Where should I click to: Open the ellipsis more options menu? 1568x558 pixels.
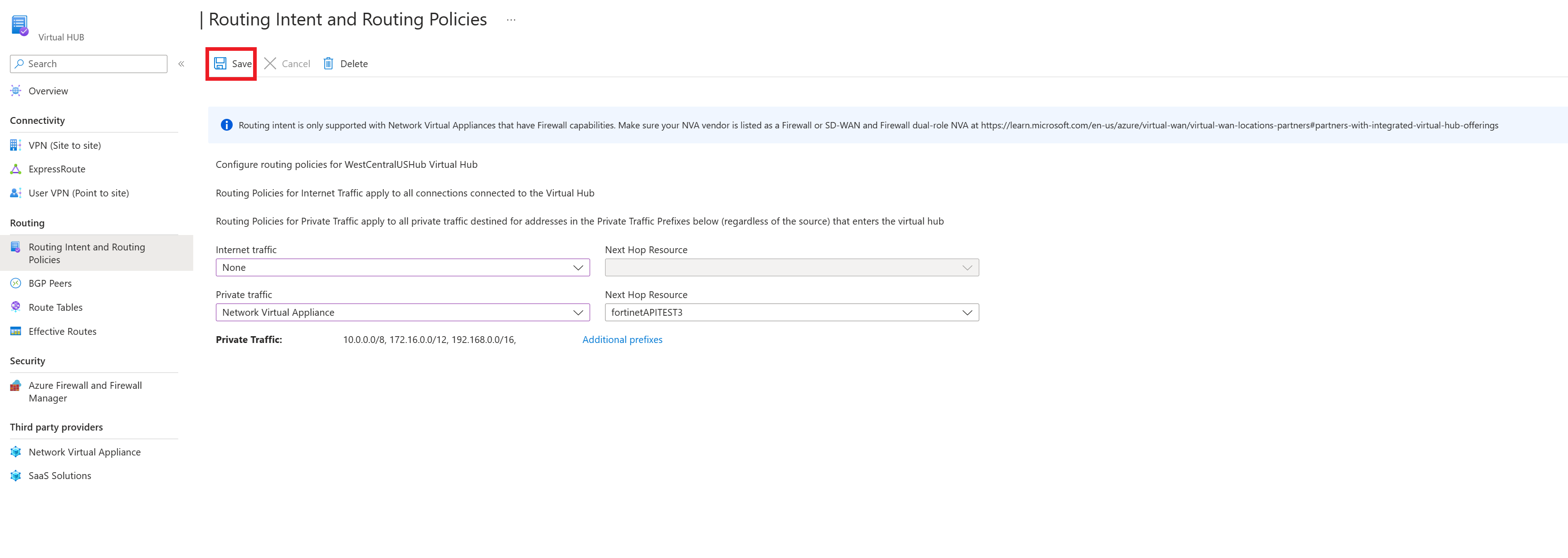click(x=511, y=20)
